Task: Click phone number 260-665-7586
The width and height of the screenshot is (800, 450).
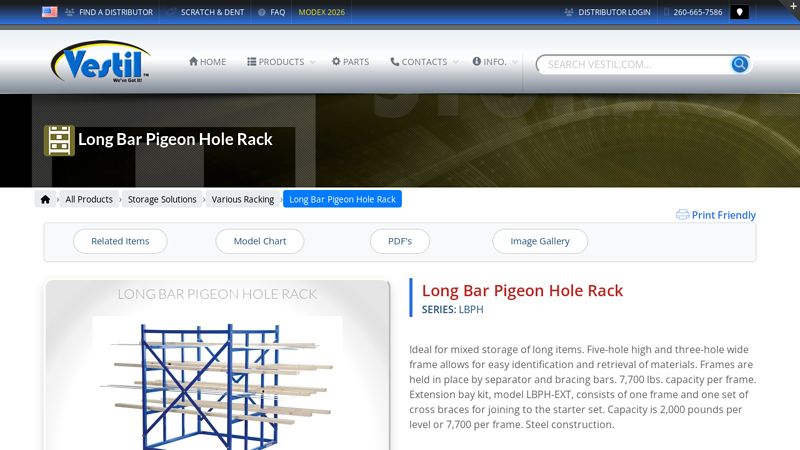Action: (x=697, y=12)
